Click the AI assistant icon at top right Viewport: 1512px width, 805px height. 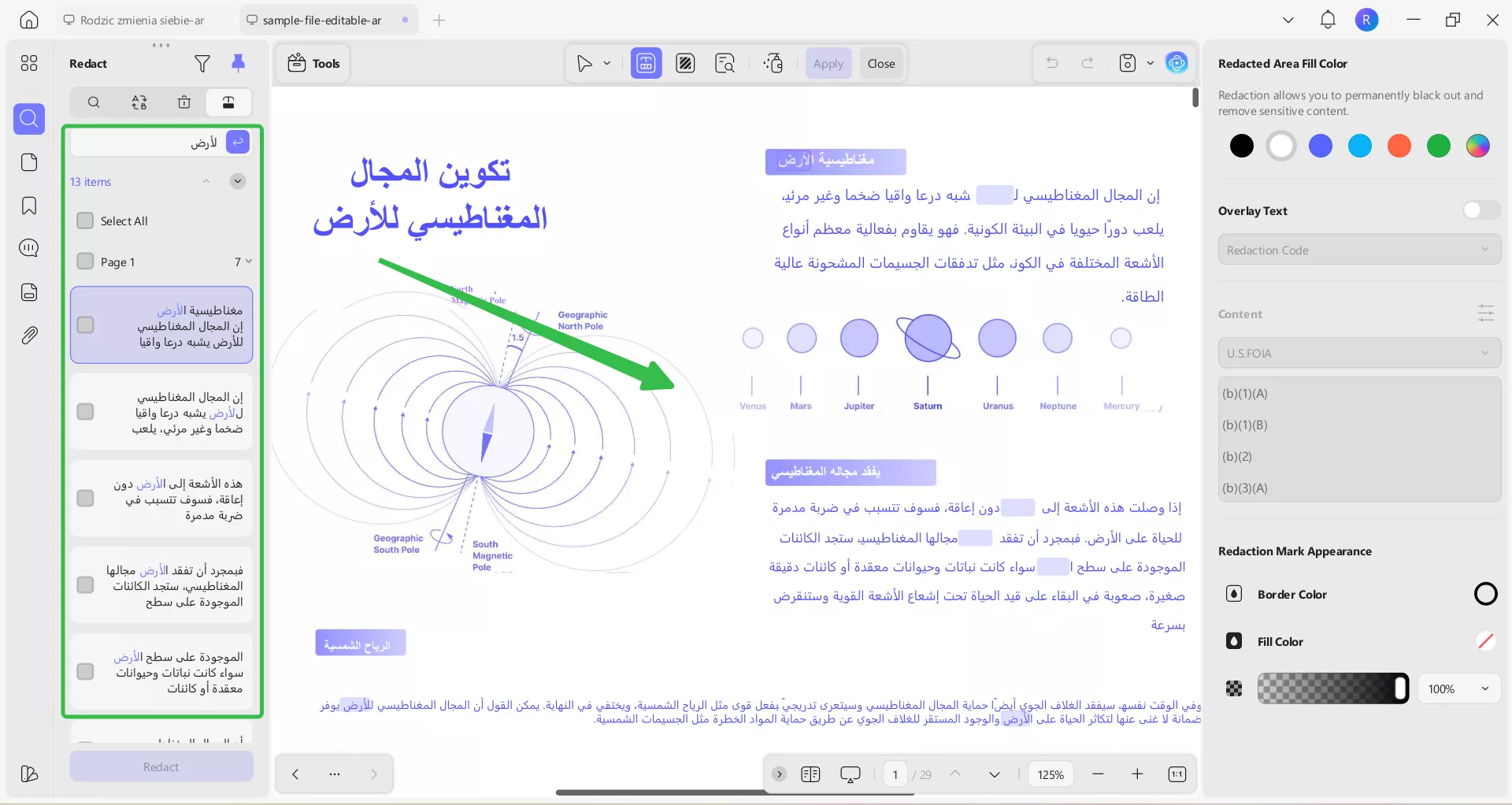click(1177, 63)
